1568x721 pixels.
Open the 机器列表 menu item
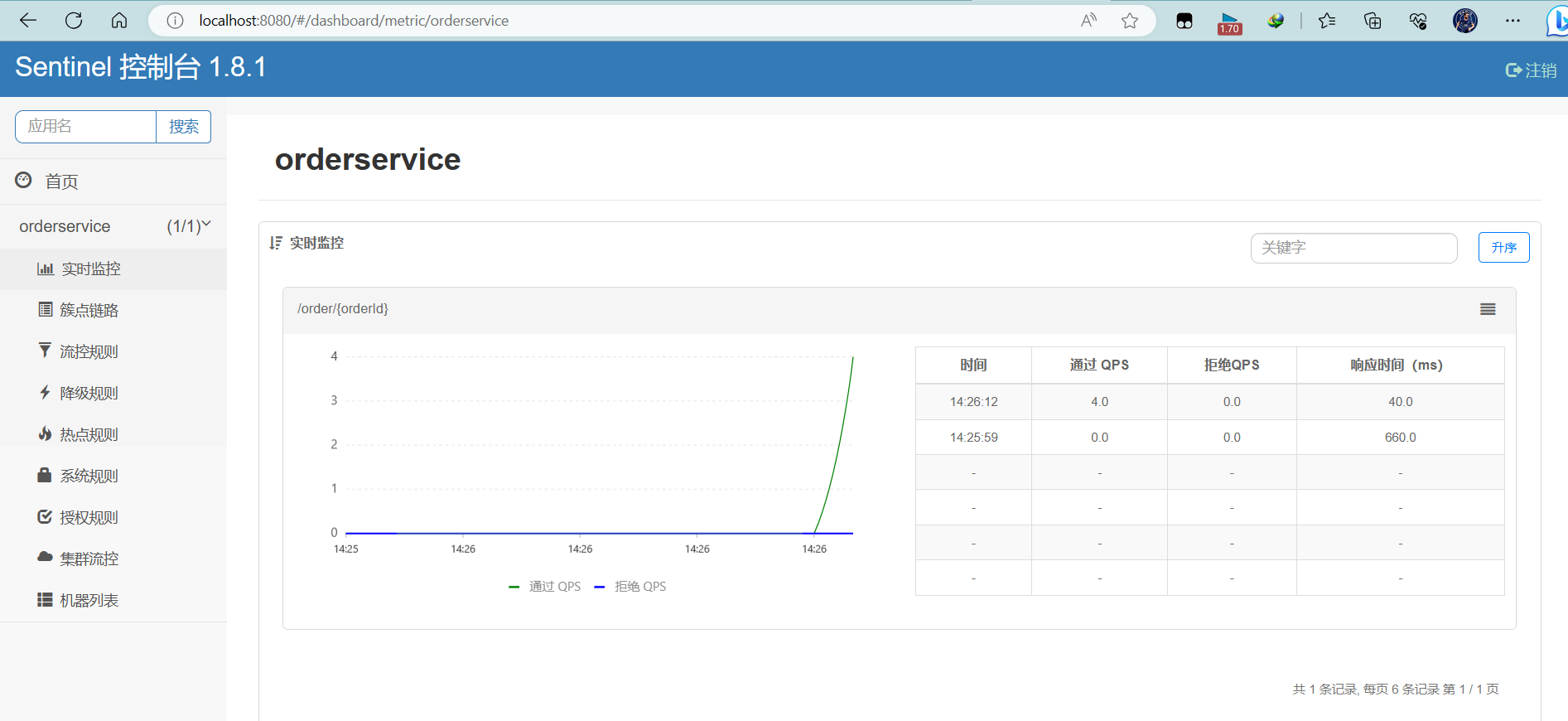point(89,600)
